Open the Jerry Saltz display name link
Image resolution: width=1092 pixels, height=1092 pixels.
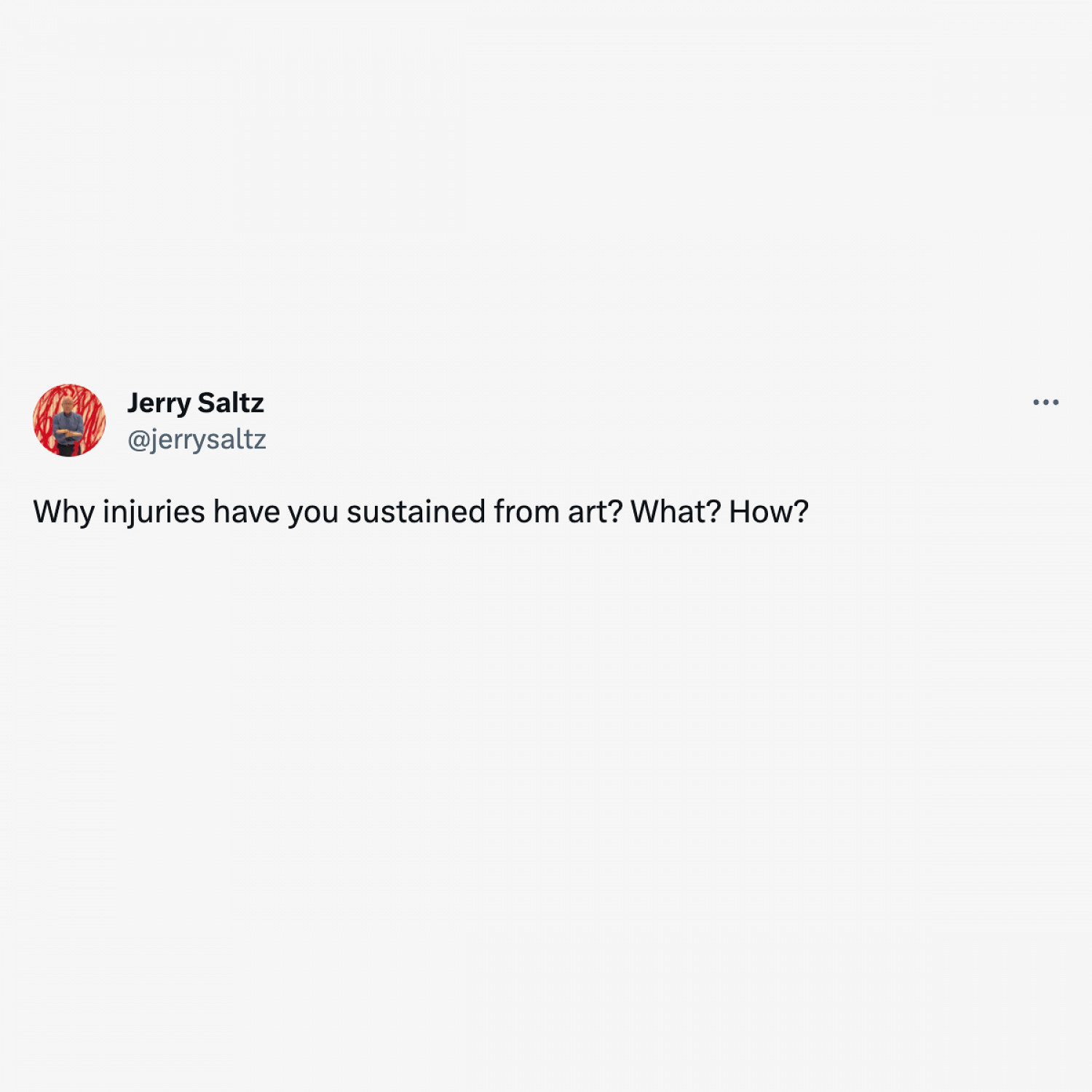[195, 403]
